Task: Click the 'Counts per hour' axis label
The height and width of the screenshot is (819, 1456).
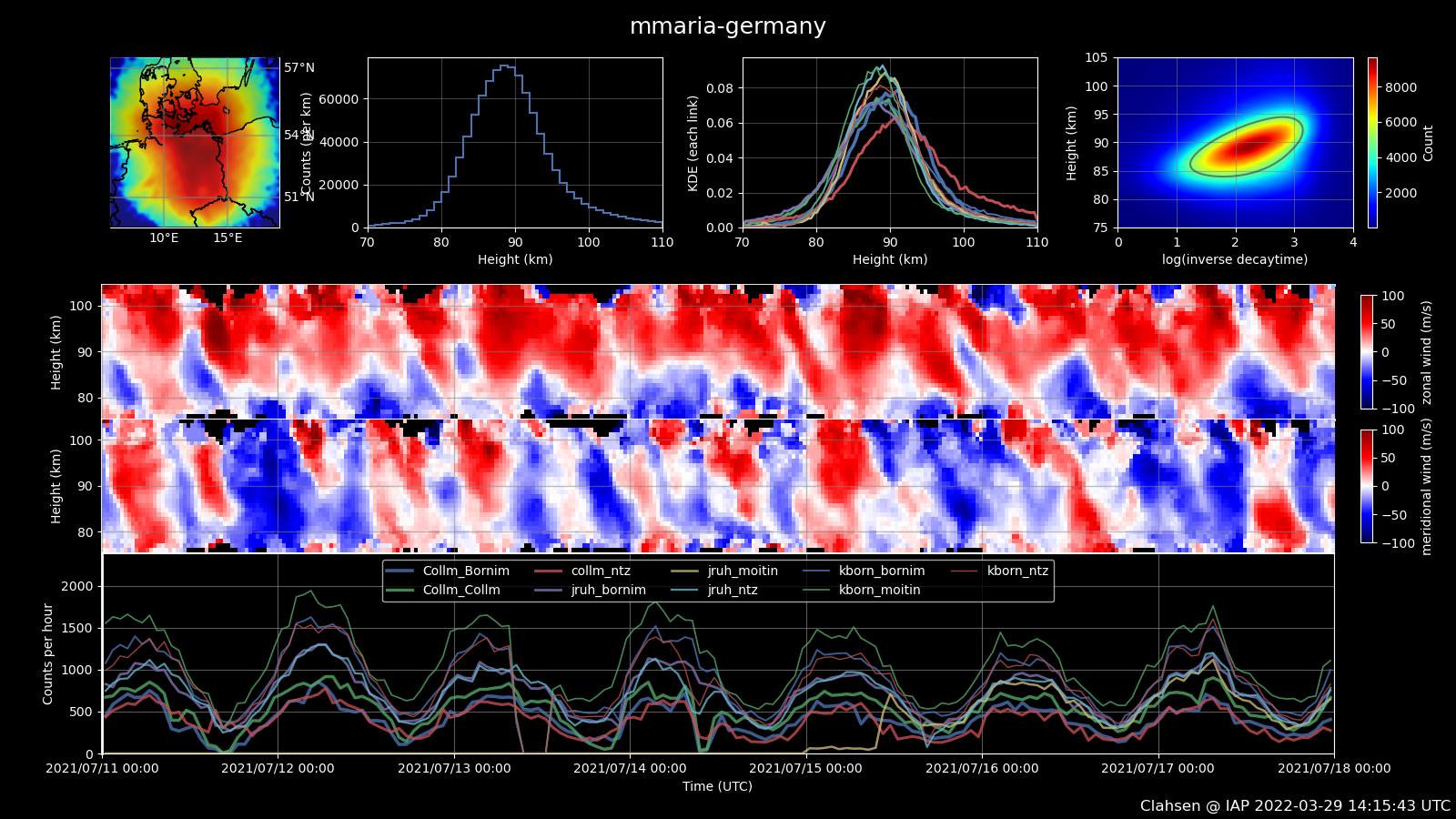Action: tap(48, 653)
